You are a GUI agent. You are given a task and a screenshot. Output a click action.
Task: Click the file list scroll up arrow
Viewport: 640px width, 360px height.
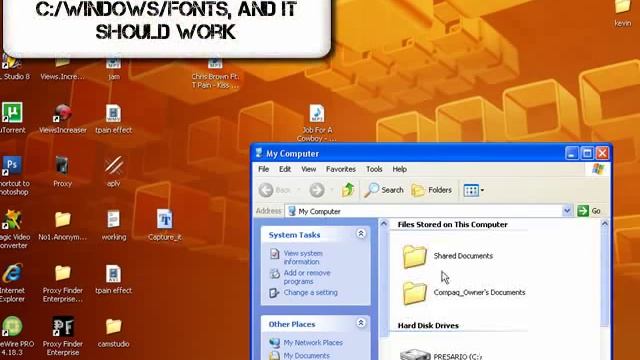pos(605,223)
